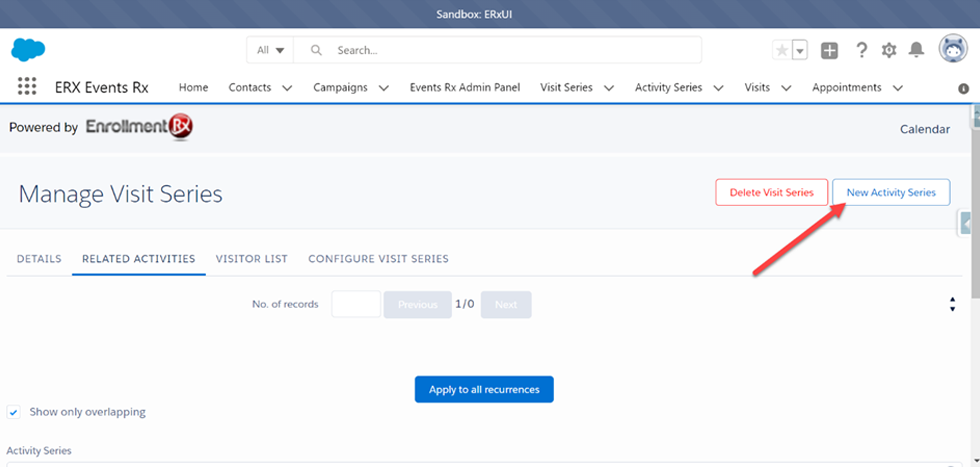The height and width of the screenshot is (467, 980).
Task: Click the Delete Visit Series button
Action: click(771, 192)
